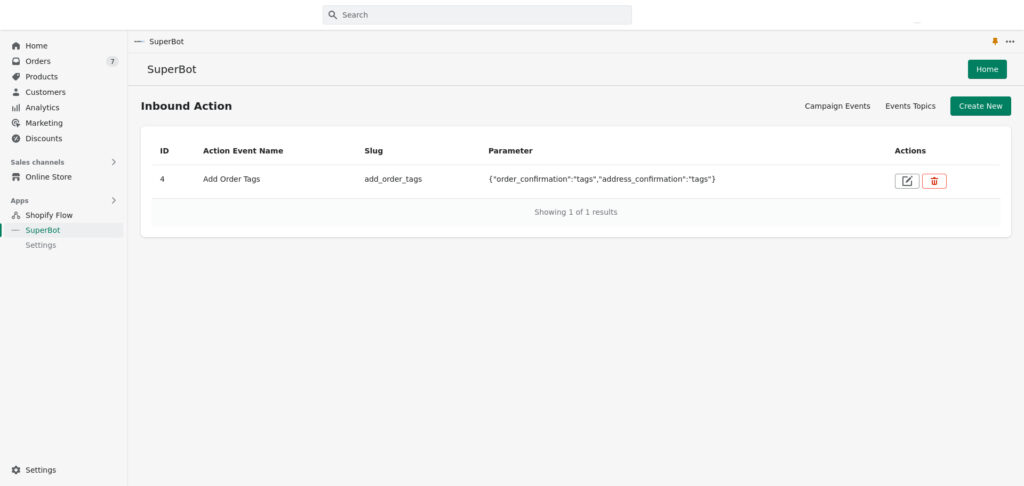Viewport: 1024px width, 486px height.
Task: Click the Discounts percent icon
Action: [x=16, y=138]
